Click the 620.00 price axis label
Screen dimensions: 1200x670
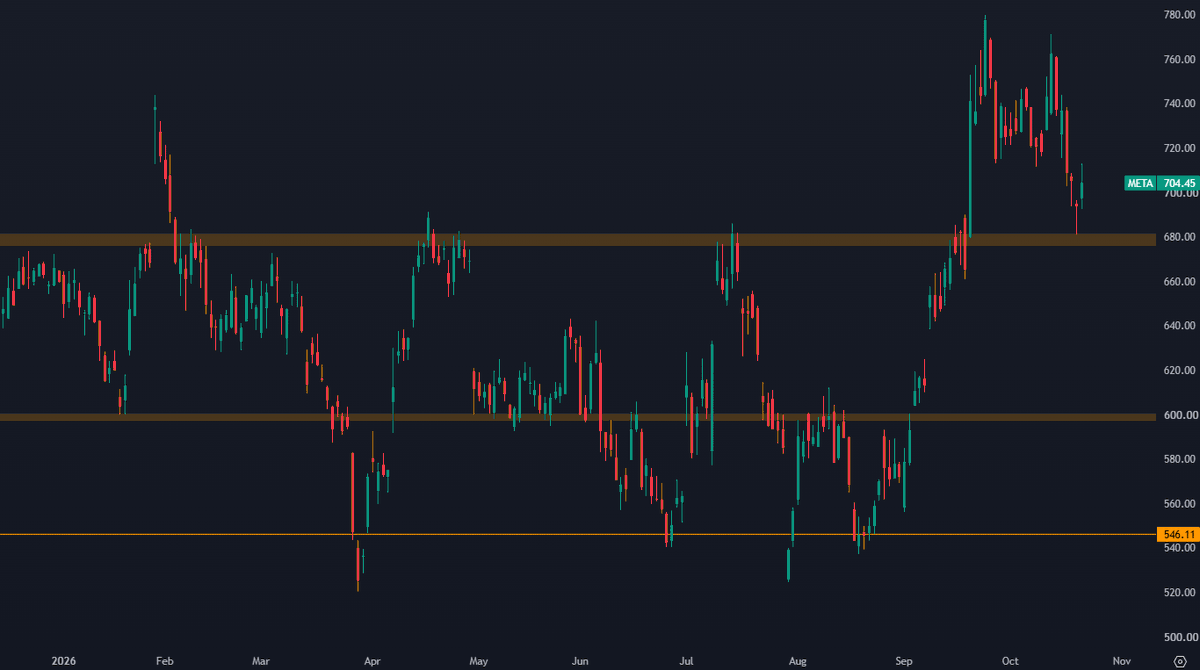[x=1181, y=371]
